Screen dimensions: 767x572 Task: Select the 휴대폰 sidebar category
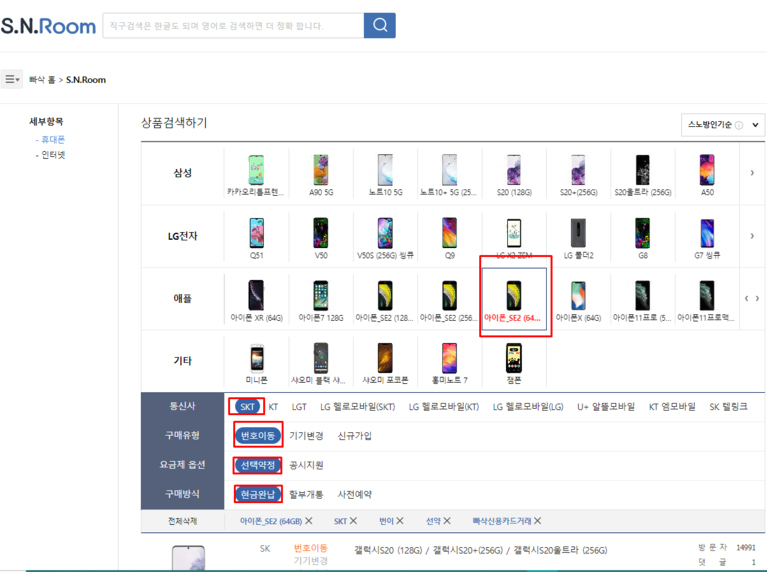(x=53, y=139)
